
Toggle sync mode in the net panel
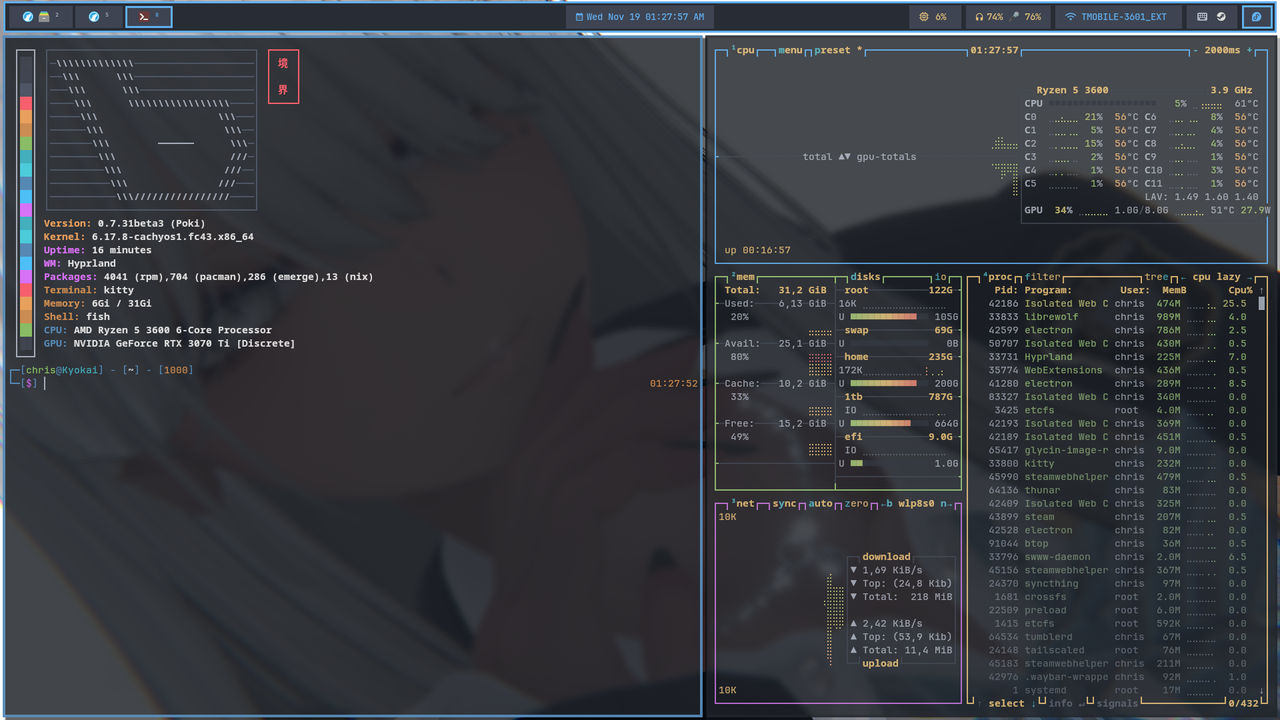(x=785, y=504)
